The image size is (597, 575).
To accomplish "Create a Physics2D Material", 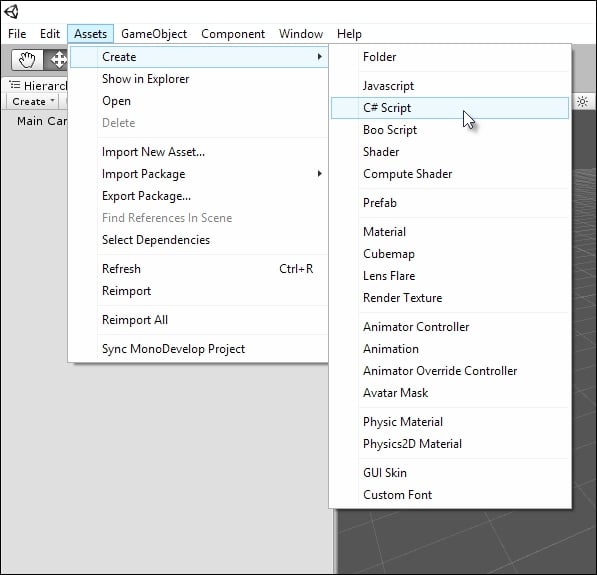I will point(450,444).
